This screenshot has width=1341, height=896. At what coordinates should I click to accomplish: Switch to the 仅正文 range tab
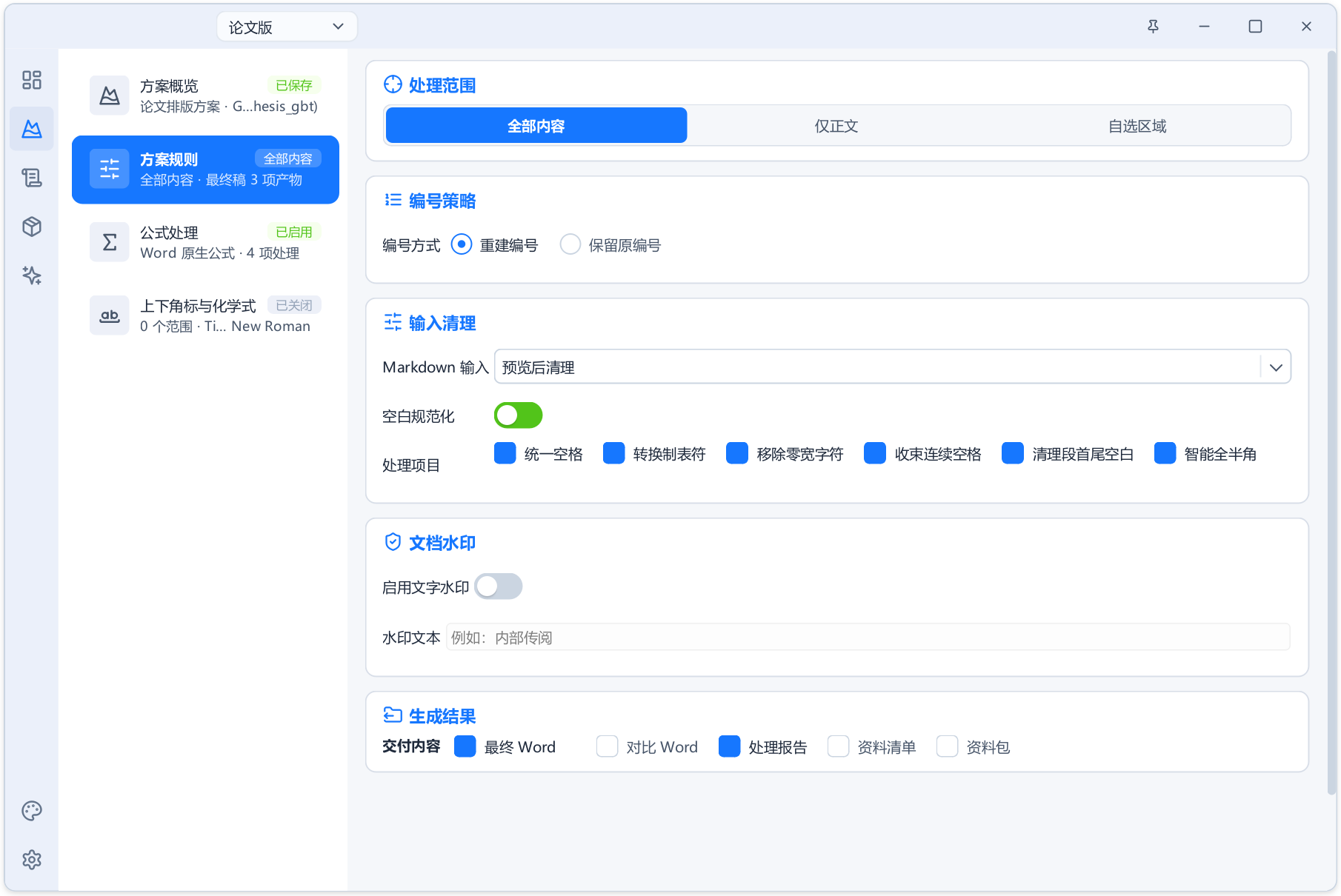point(837,125)
